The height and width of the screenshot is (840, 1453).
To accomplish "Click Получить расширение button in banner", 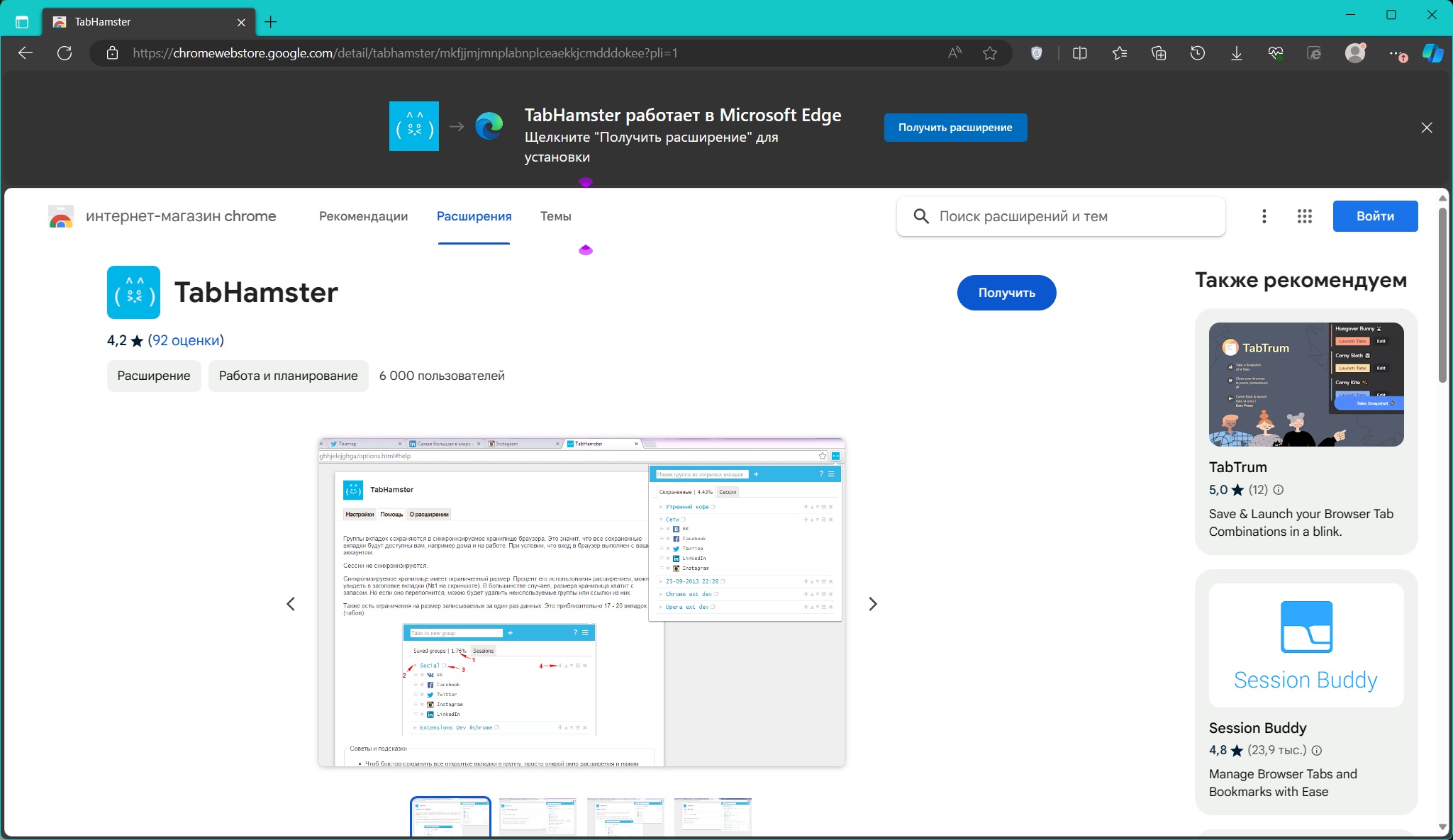I will [x=955, y=128].
